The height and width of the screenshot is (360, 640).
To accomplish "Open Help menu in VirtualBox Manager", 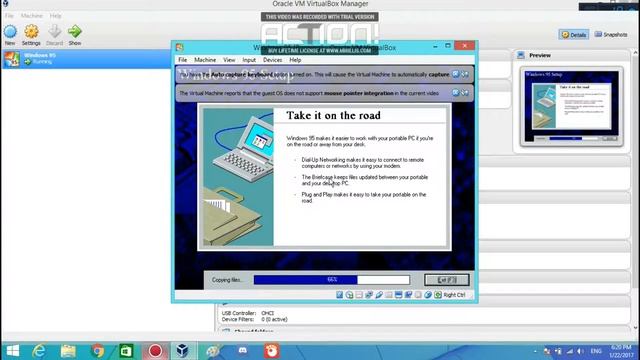I will (x=56, y=16).
